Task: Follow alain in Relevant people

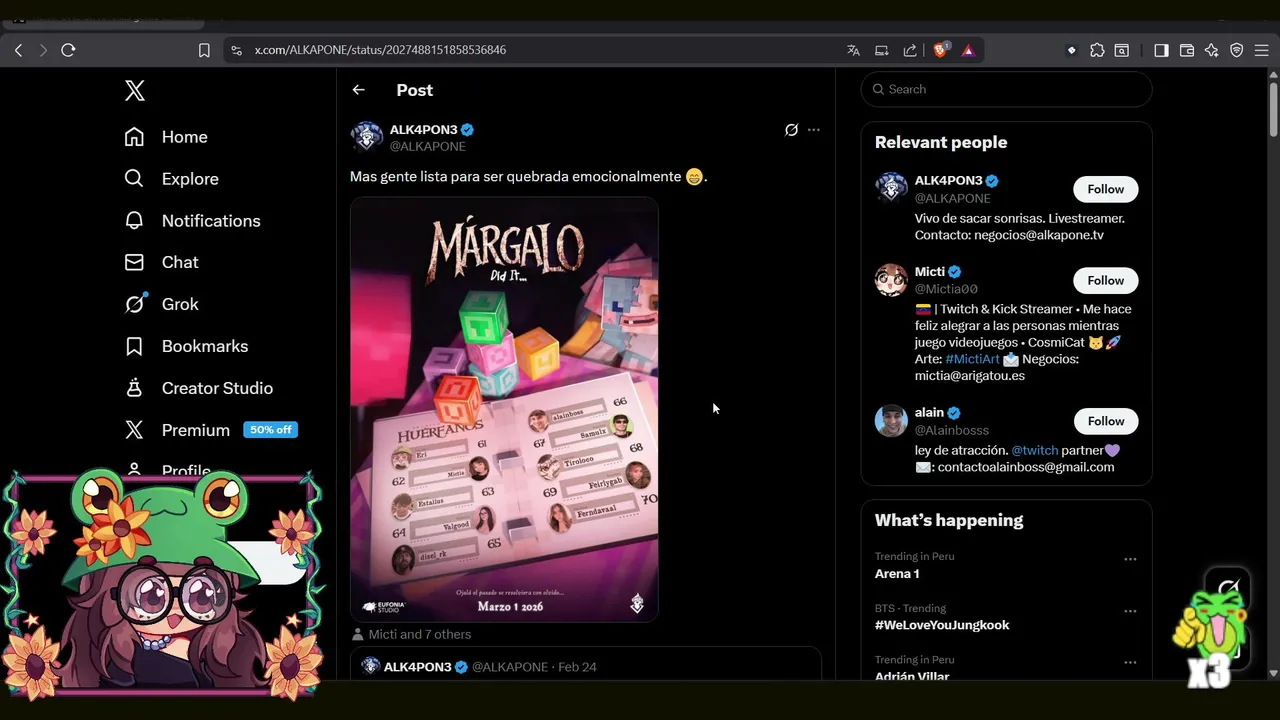Action: [x=1106, y=421]
